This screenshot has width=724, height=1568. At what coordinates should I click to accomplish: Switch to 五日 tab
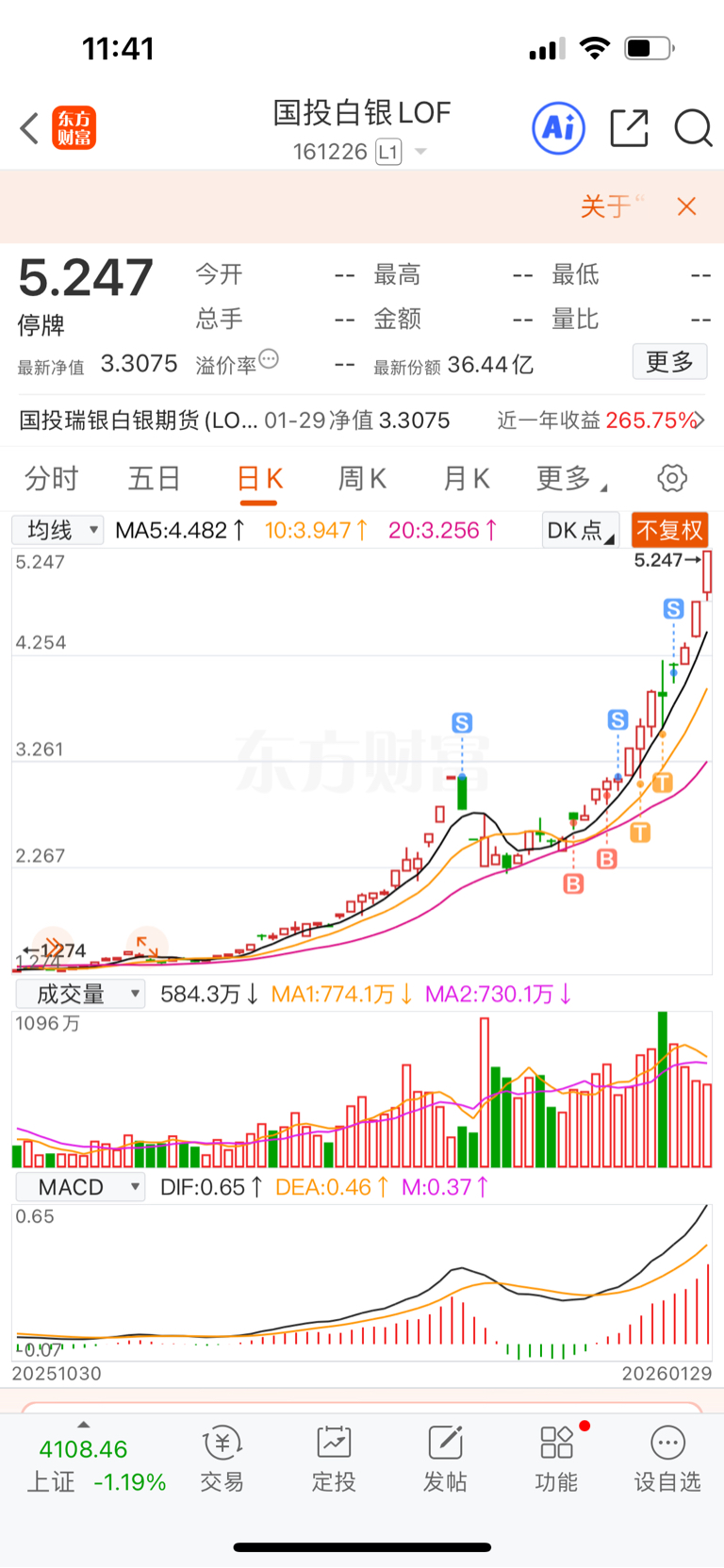tap(155, 479)
